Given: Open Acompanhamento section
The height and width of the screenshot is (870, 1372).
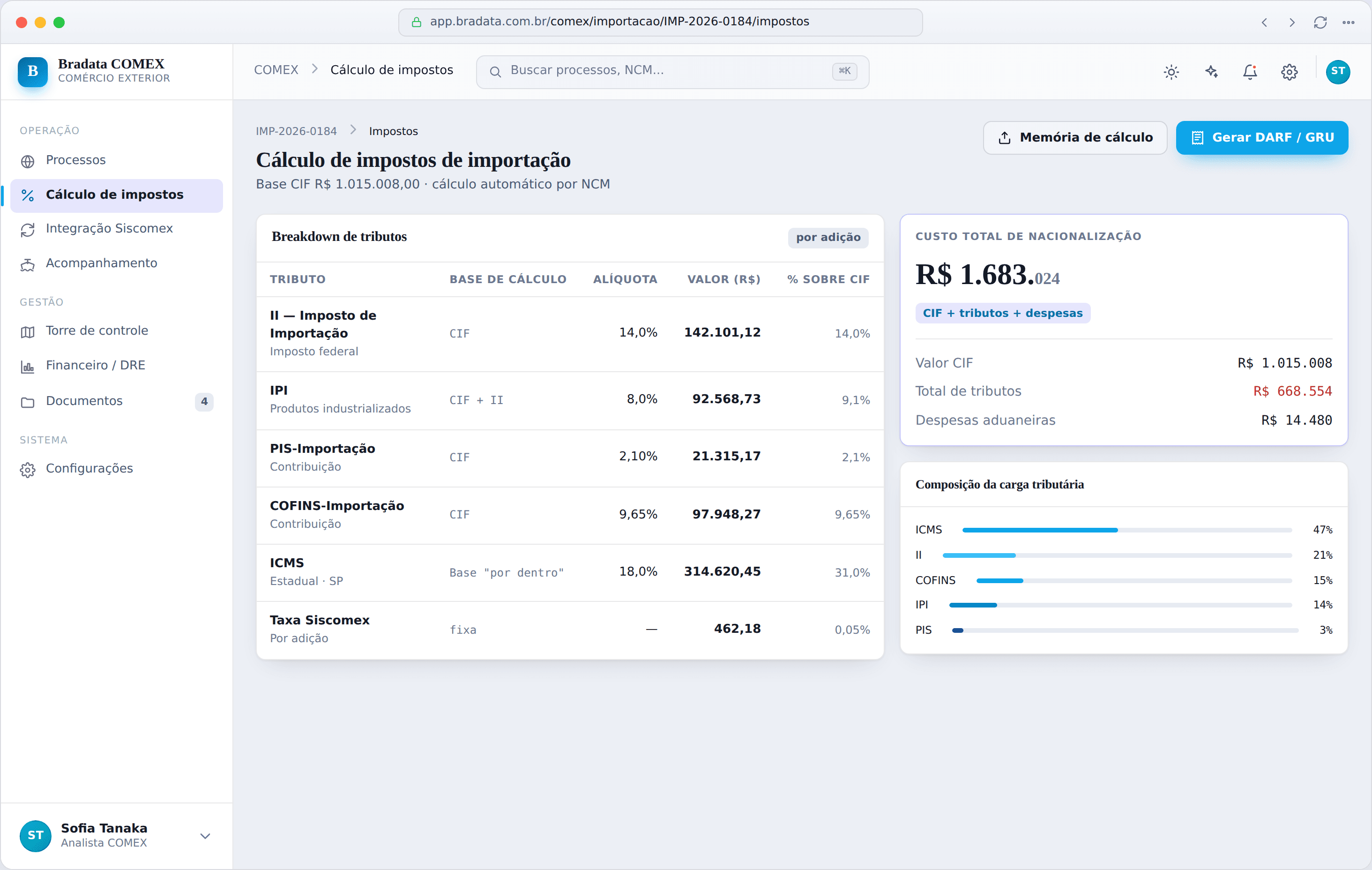Looking at the screenshot, I should click(x=116, y=264).
